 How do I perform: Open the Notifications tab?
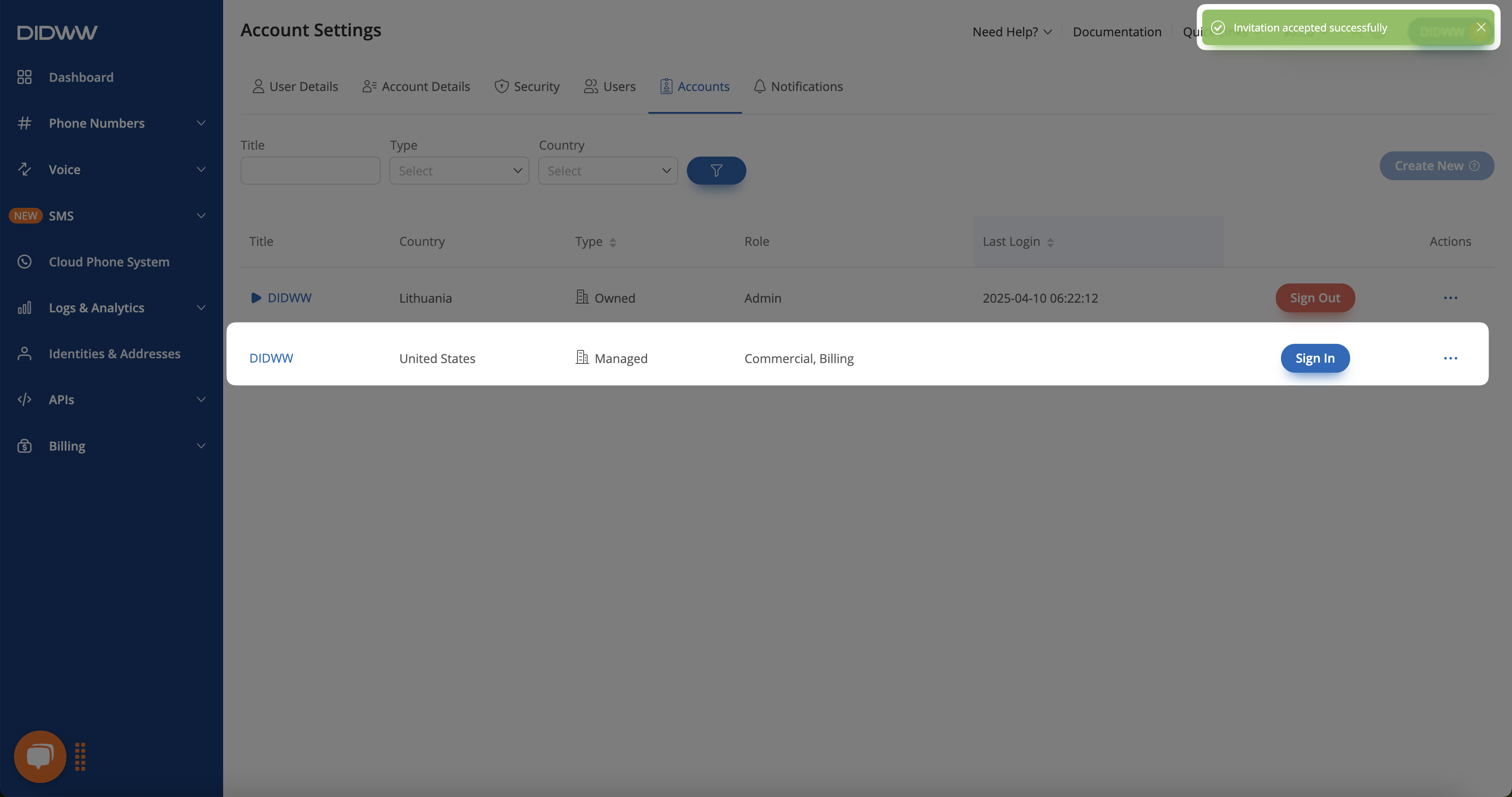click(798, 87)
